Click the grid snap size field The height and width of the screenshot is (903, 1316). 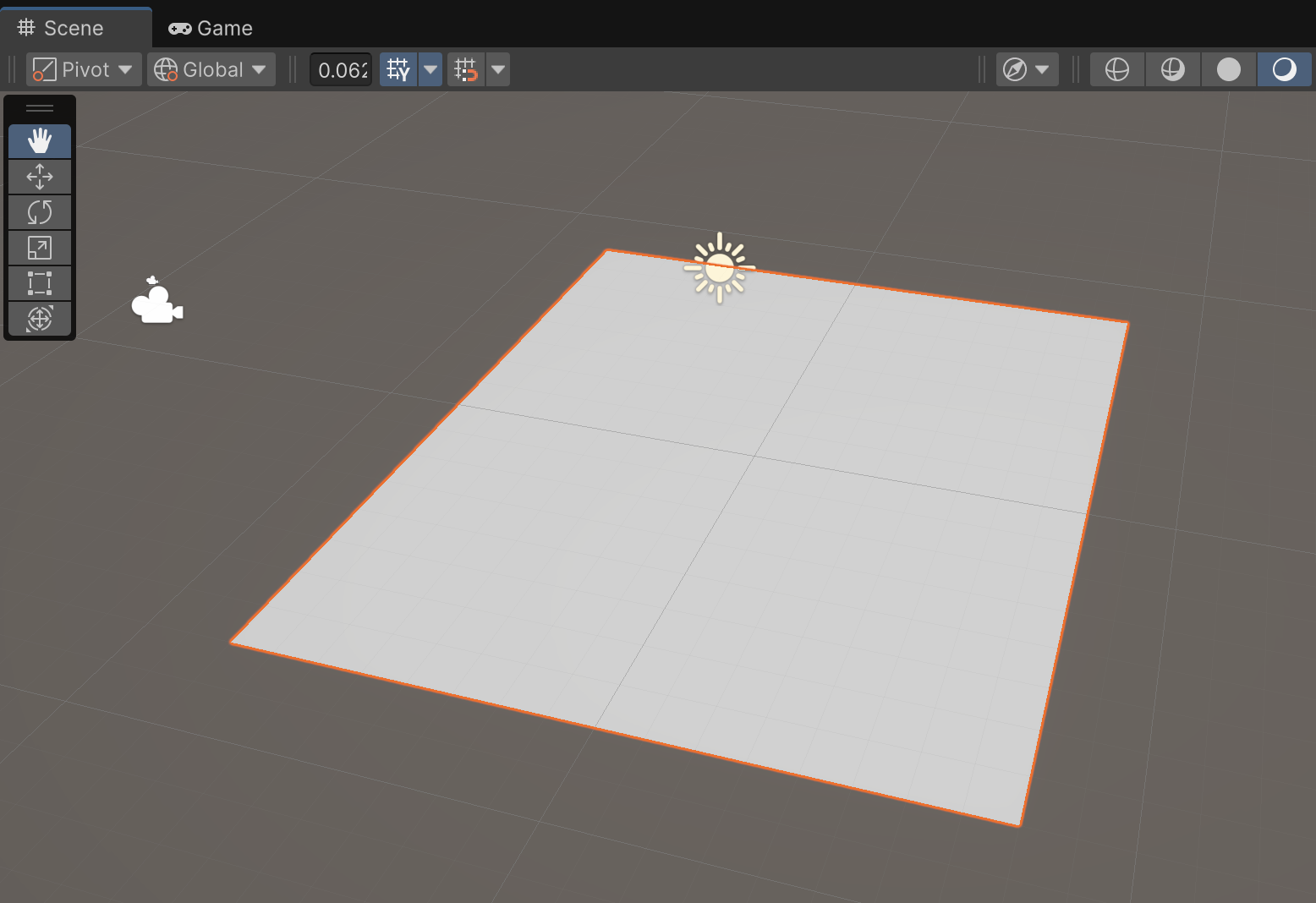(342, 69)
